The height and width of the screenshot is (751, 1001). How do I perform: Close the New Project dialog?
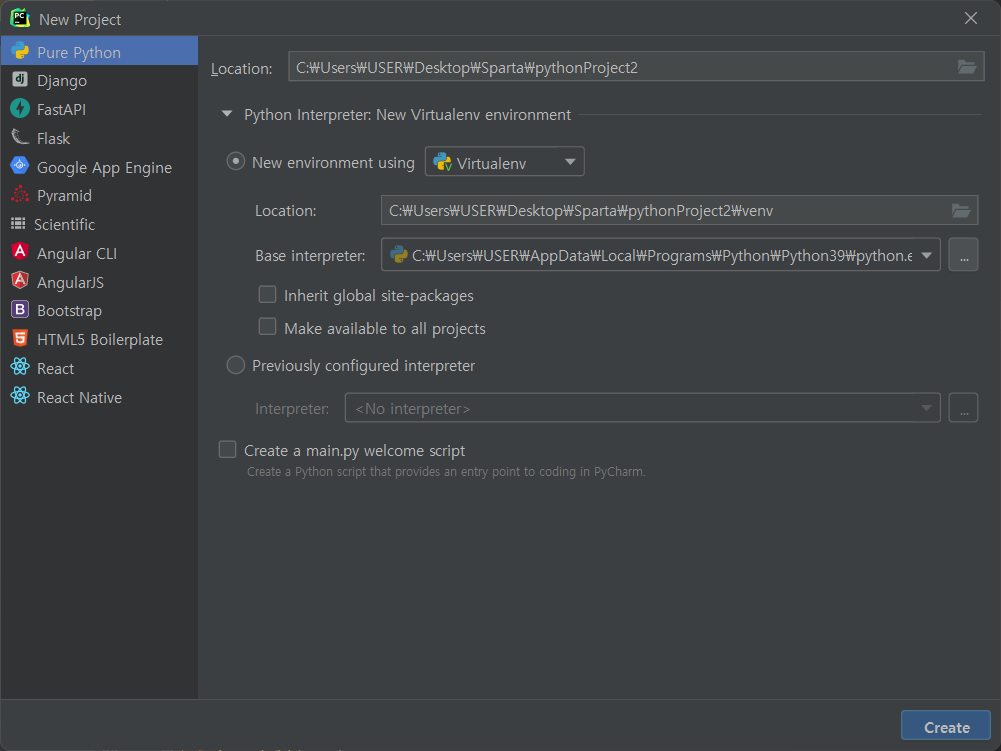[x=970, y=18]
